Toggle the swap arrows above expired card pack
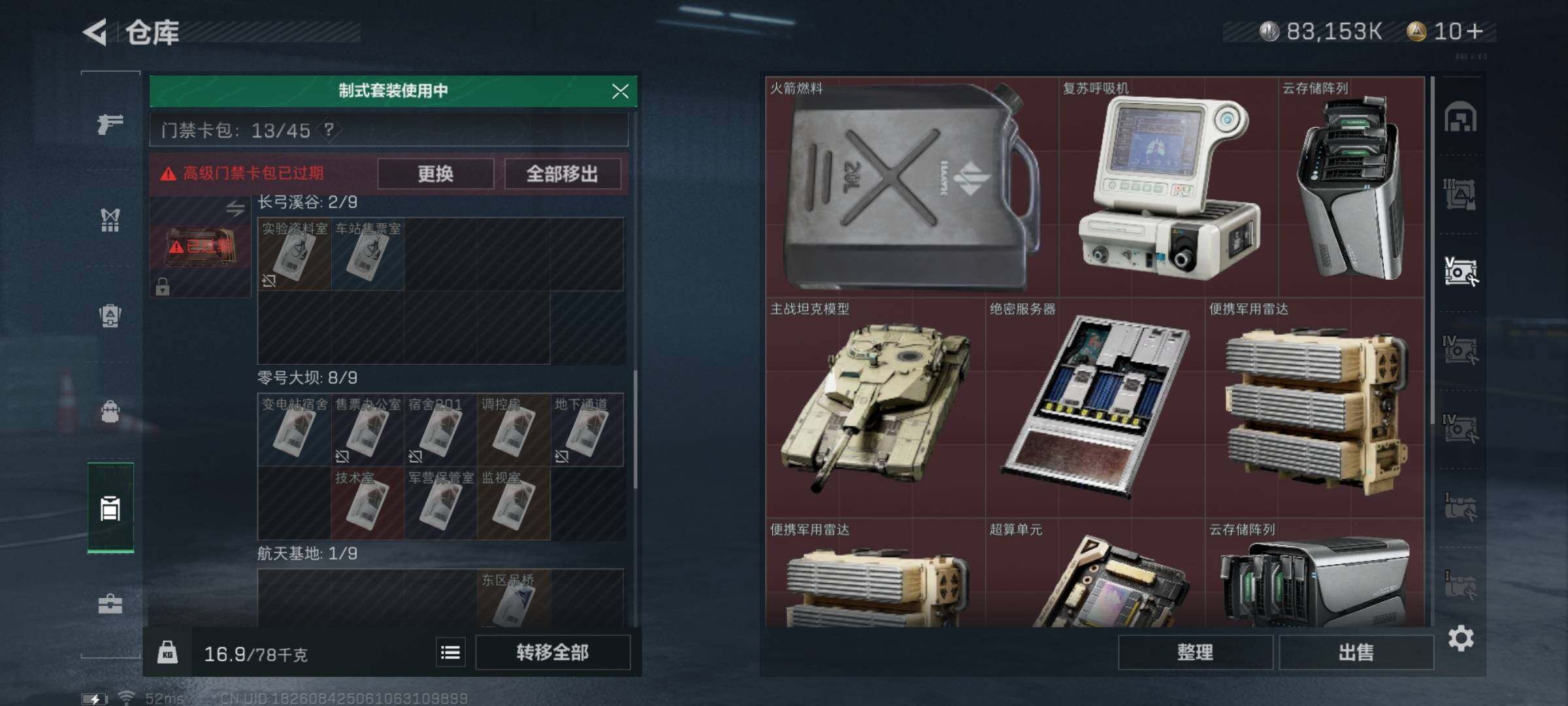Screen dimensions: 1568x706 coord(235,208)
